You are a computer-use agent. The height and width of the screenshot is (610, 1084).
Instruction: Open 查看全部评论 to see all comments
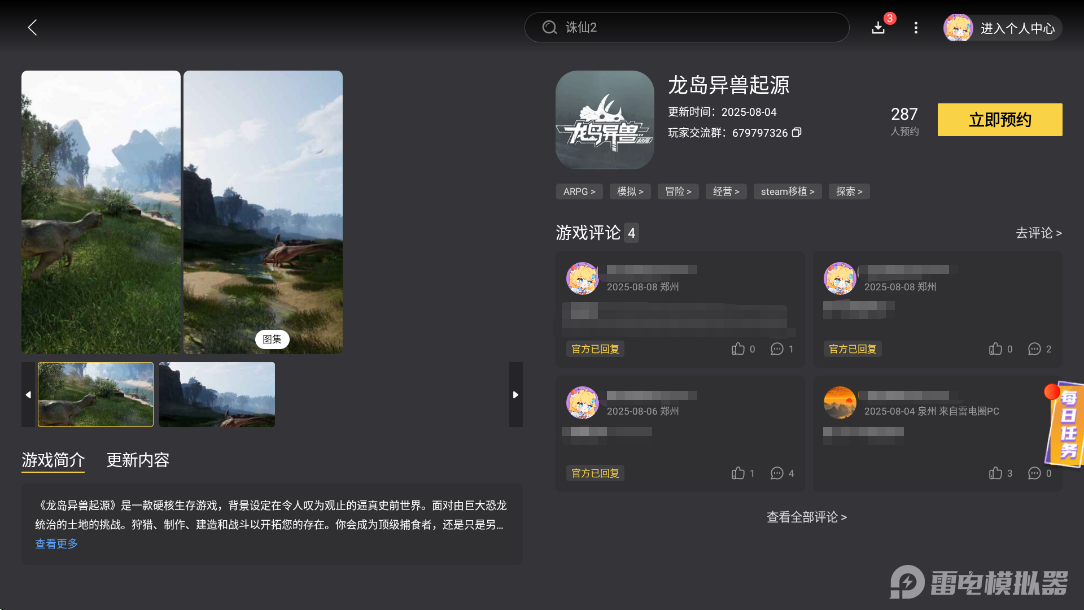pyautogui.click(x=808, y=516)
